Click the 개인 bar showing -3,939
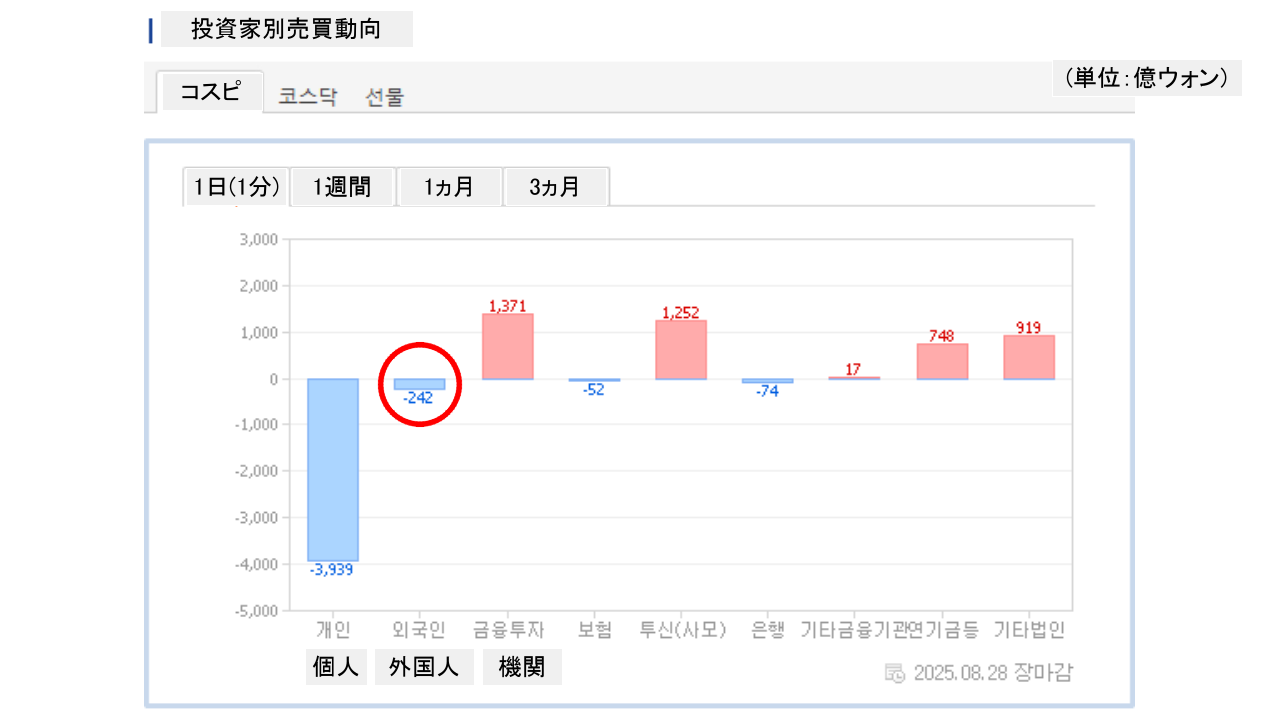Image resolution: width=1280 pixels, height=720 pixels. pos(332,469)
